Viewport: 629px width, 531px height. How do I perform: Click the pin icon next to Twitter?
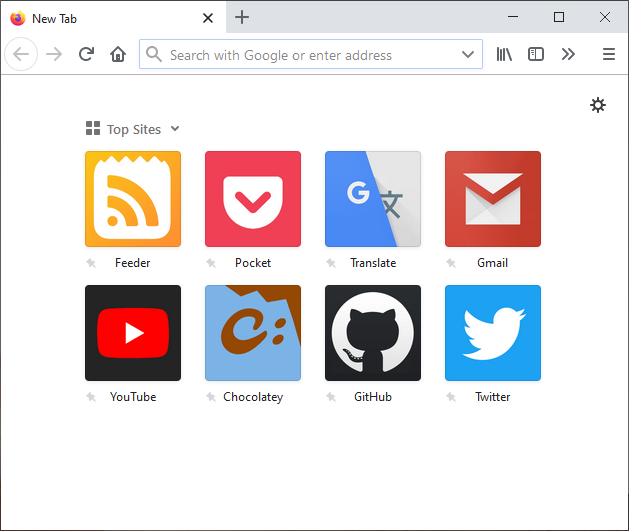451,397
